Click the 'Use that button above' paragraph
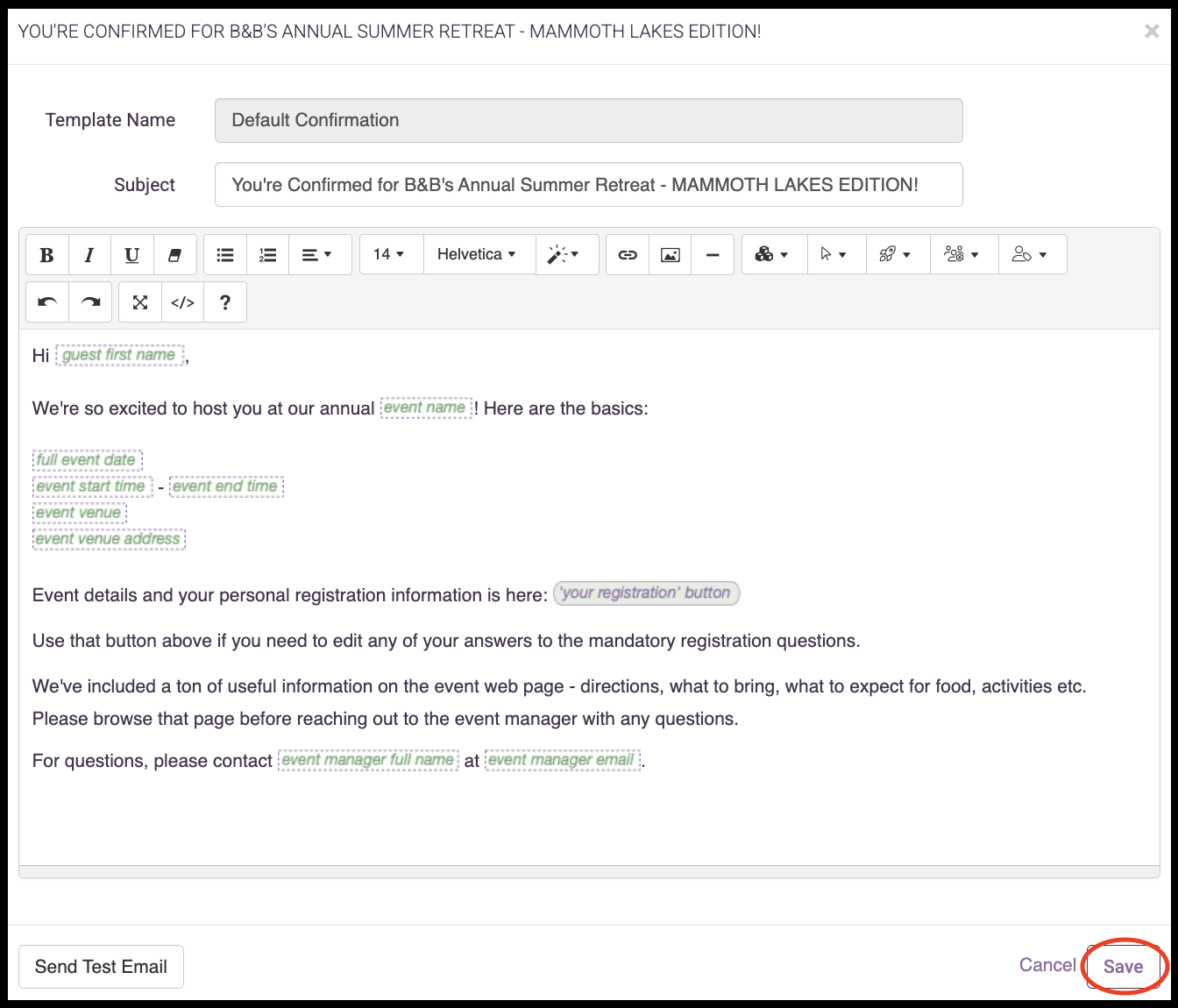This screenshot has width=1178, height=1008. (446, 641)
